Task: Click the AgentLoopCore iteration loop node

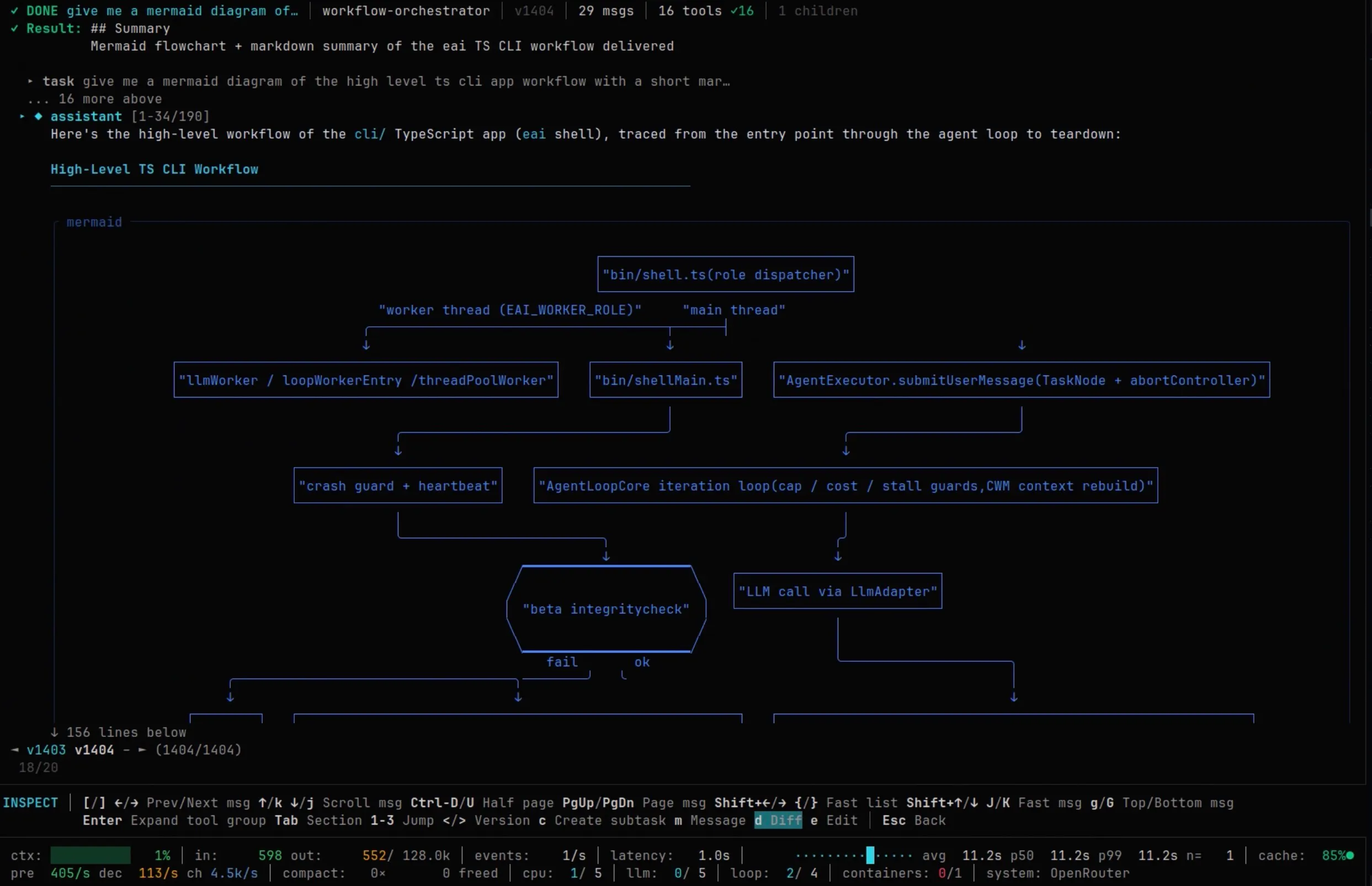Action: point(846,486)
